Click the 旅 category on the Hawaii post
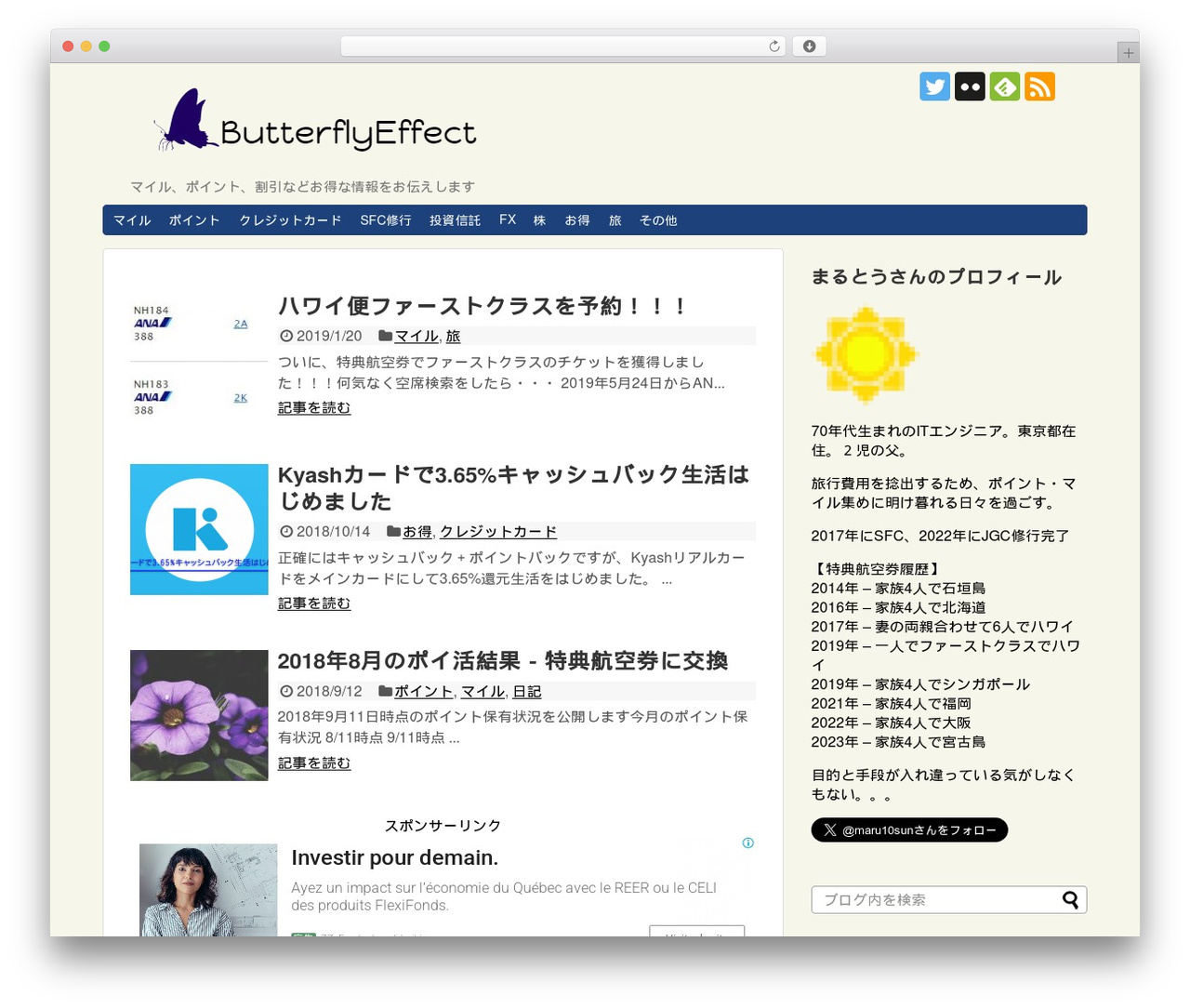This screenshot has height=1008, width=1190. 453,336
